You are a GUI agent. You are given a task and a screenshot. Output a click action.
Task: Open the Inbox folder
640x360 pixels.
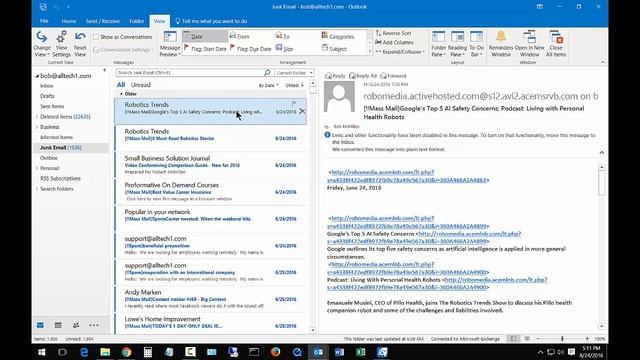point(47,86)
